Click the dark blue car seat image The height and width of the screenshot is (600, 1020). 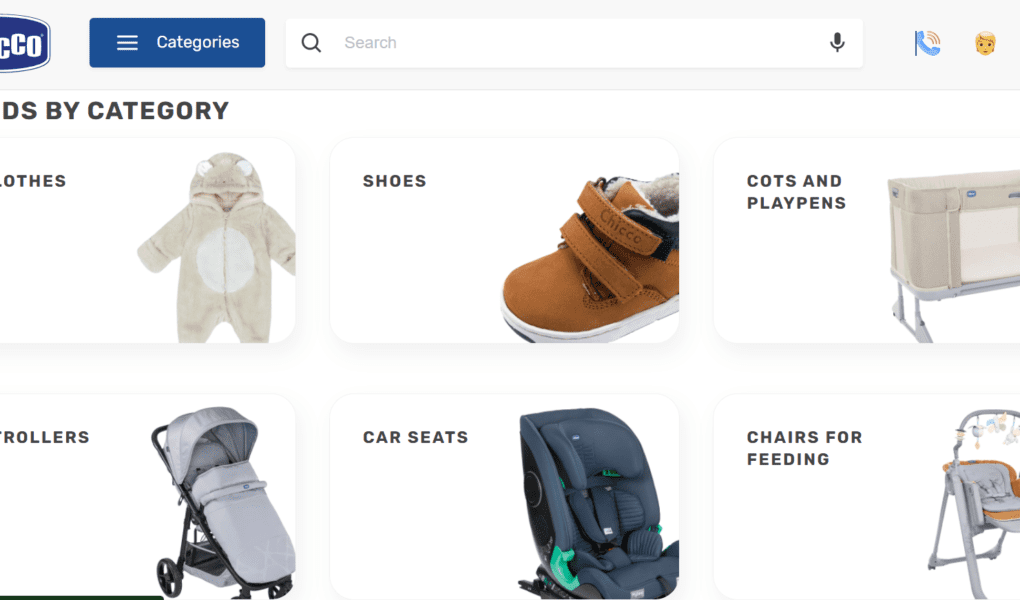coord(598,502)
